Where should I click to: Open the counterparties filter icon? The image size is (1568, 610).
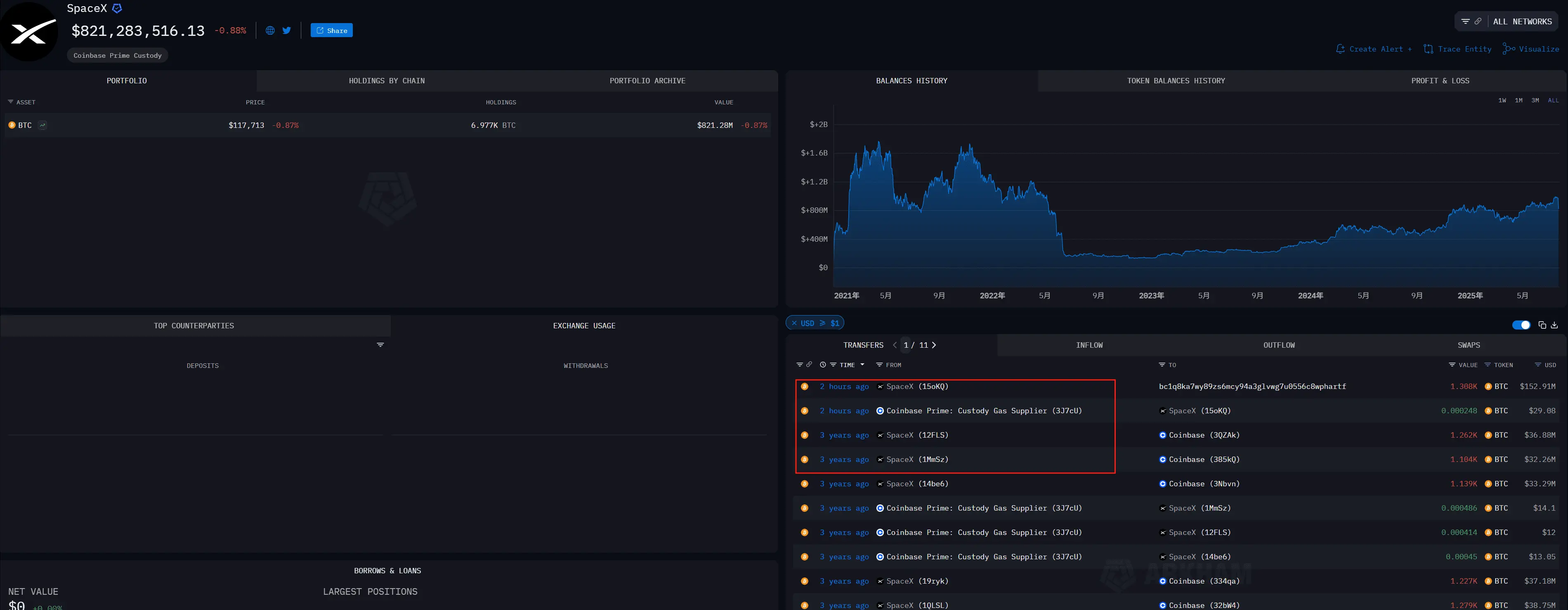pyautogui.click(x=380, y=345)
